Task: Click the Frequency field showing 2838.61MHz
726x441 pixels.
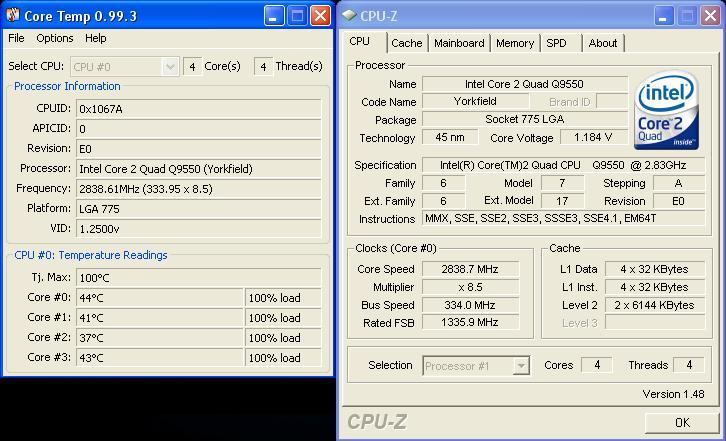Action: point(199,189)
